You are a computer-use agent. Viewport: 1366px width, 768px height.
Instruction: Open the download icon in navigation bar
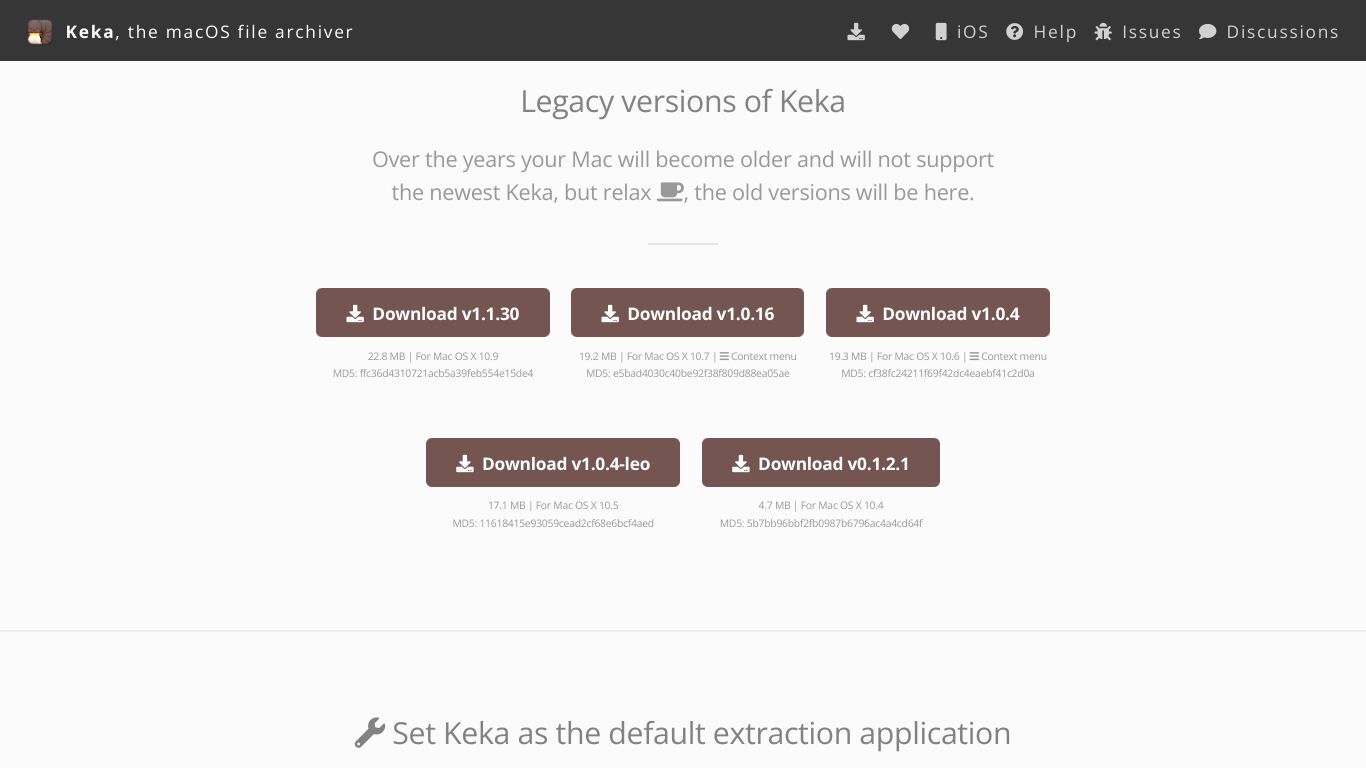pyautogui.click(x=856, y=32)
